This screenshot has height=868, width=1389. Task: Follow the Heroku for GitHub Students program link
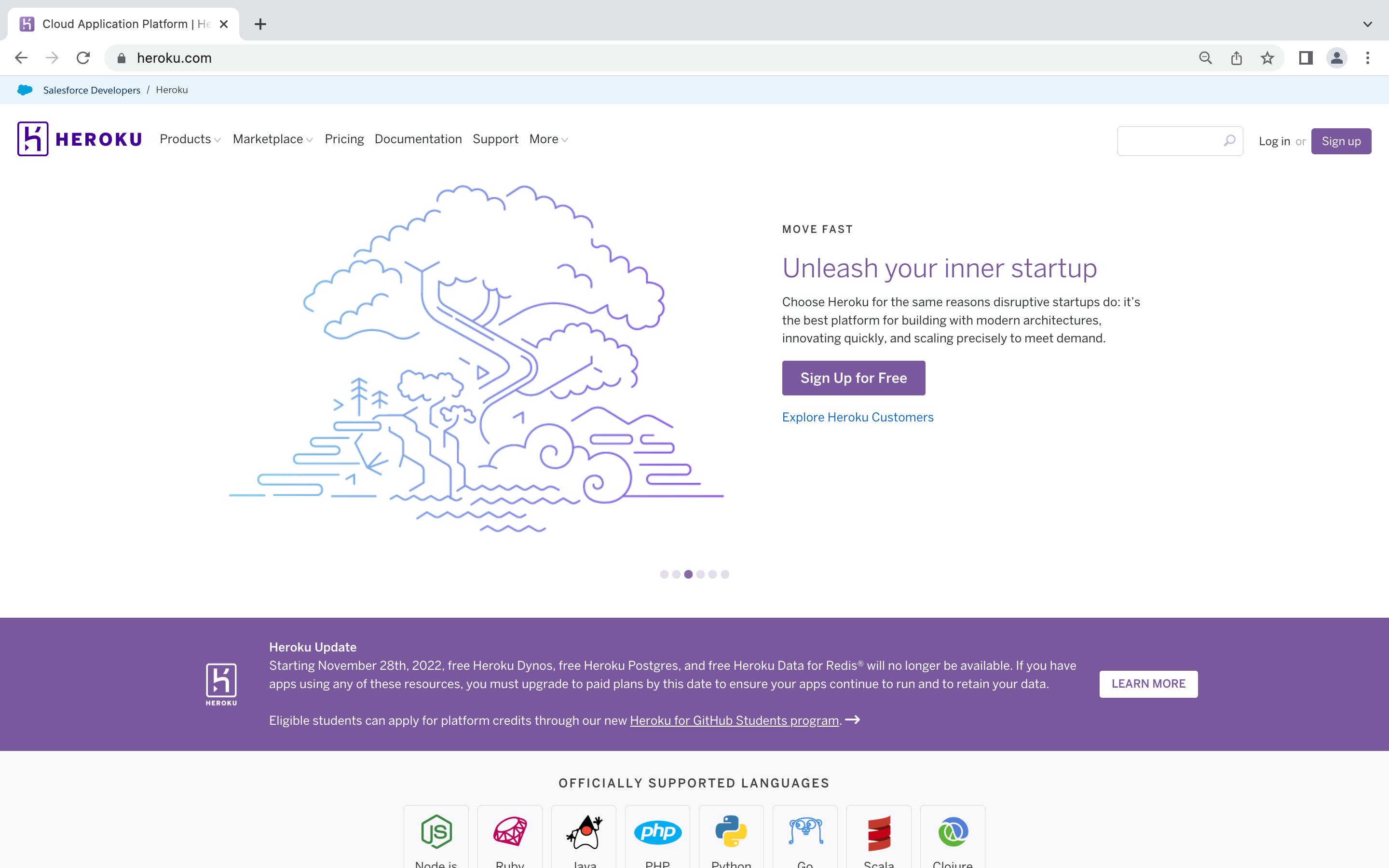(734, 720)
